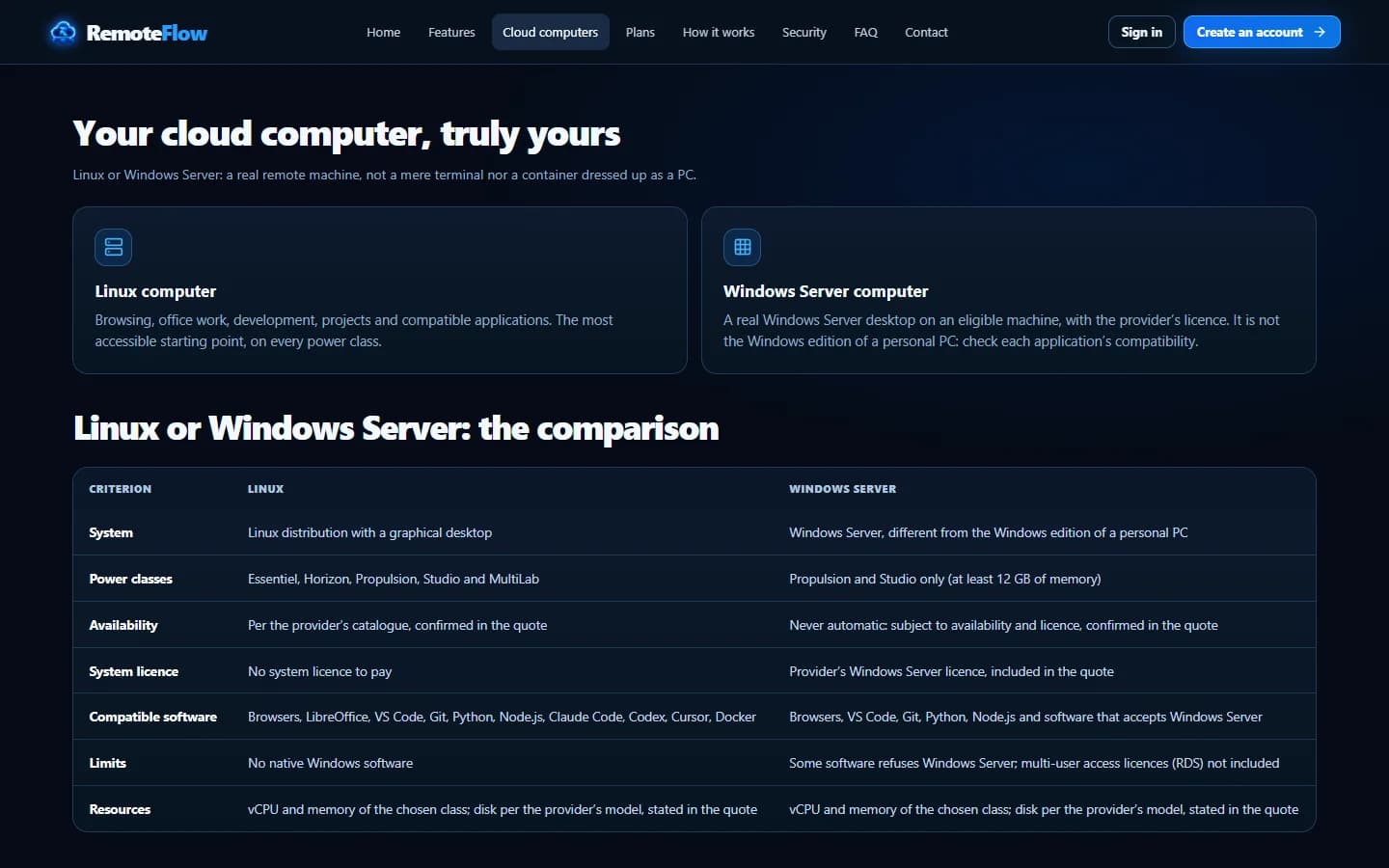This screenshot has height=868, width=1389.
Task: Click 'Linux distribution with a graphical desktop' cell
Action: (369, 532)
